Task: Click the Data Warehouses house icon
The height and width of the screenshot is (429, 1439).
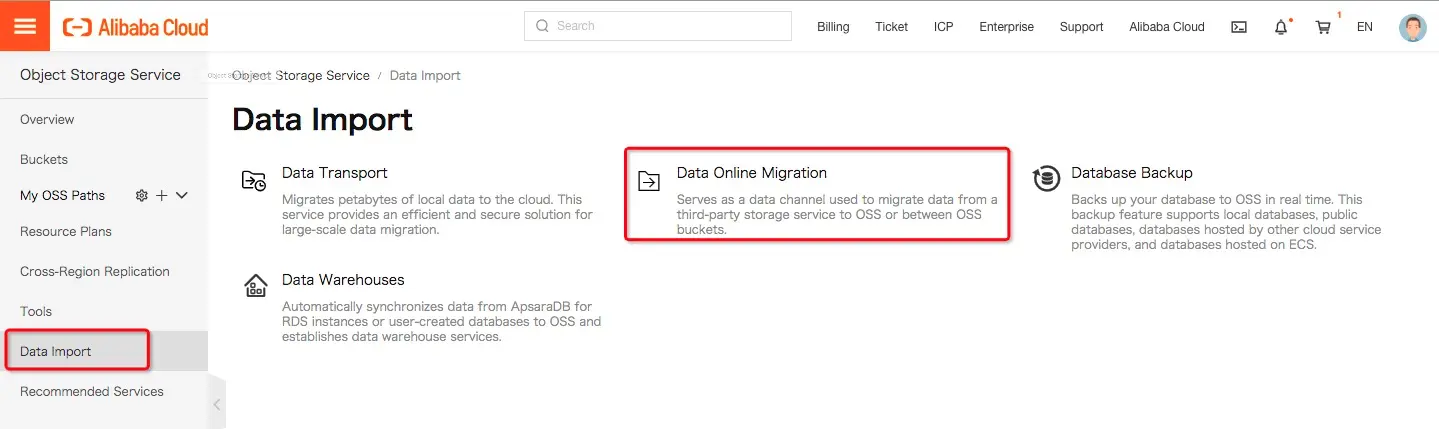Action: point(256,286)
